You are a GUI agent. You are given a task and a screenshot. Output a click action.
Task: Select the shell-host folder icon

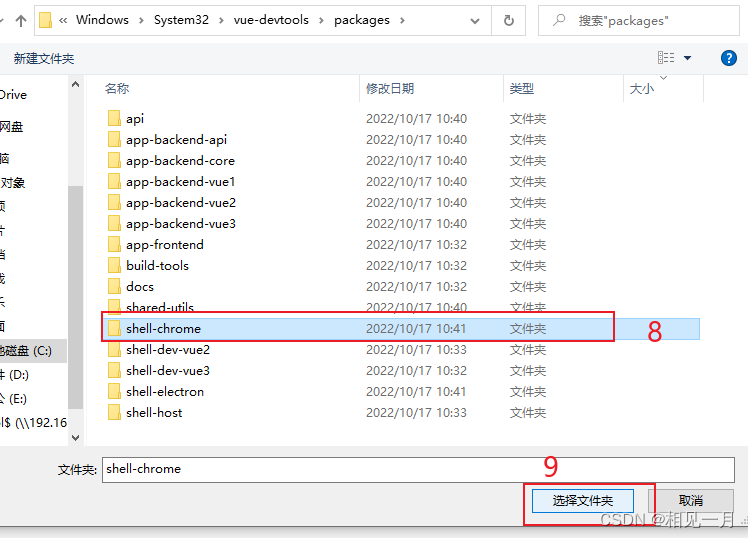pyautogui.click(x=114, y=412)
